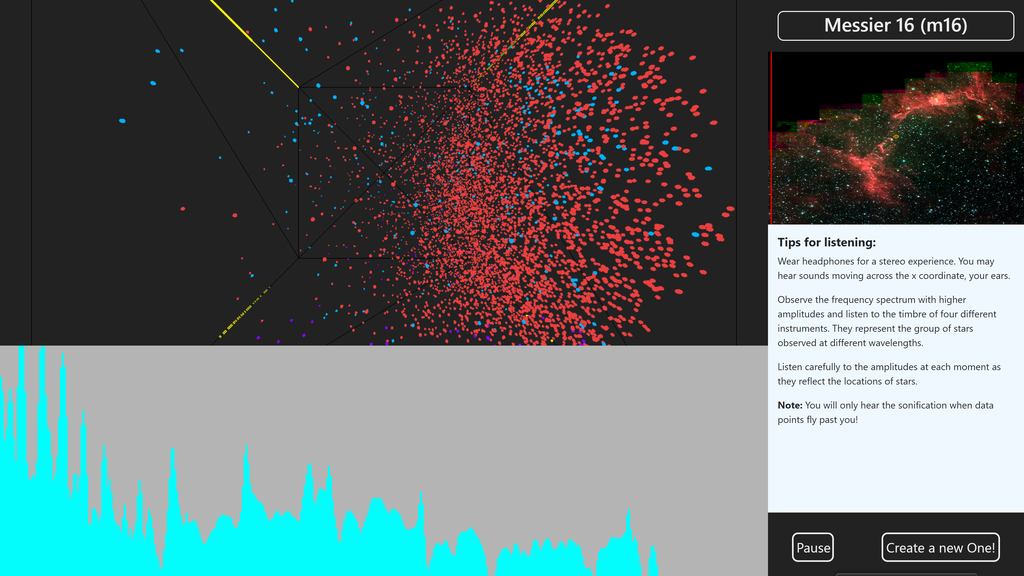The image size is (1024, 576).
Task: Click the rightmost cyan spectrum peak
Action: click(x=652, y=560)
